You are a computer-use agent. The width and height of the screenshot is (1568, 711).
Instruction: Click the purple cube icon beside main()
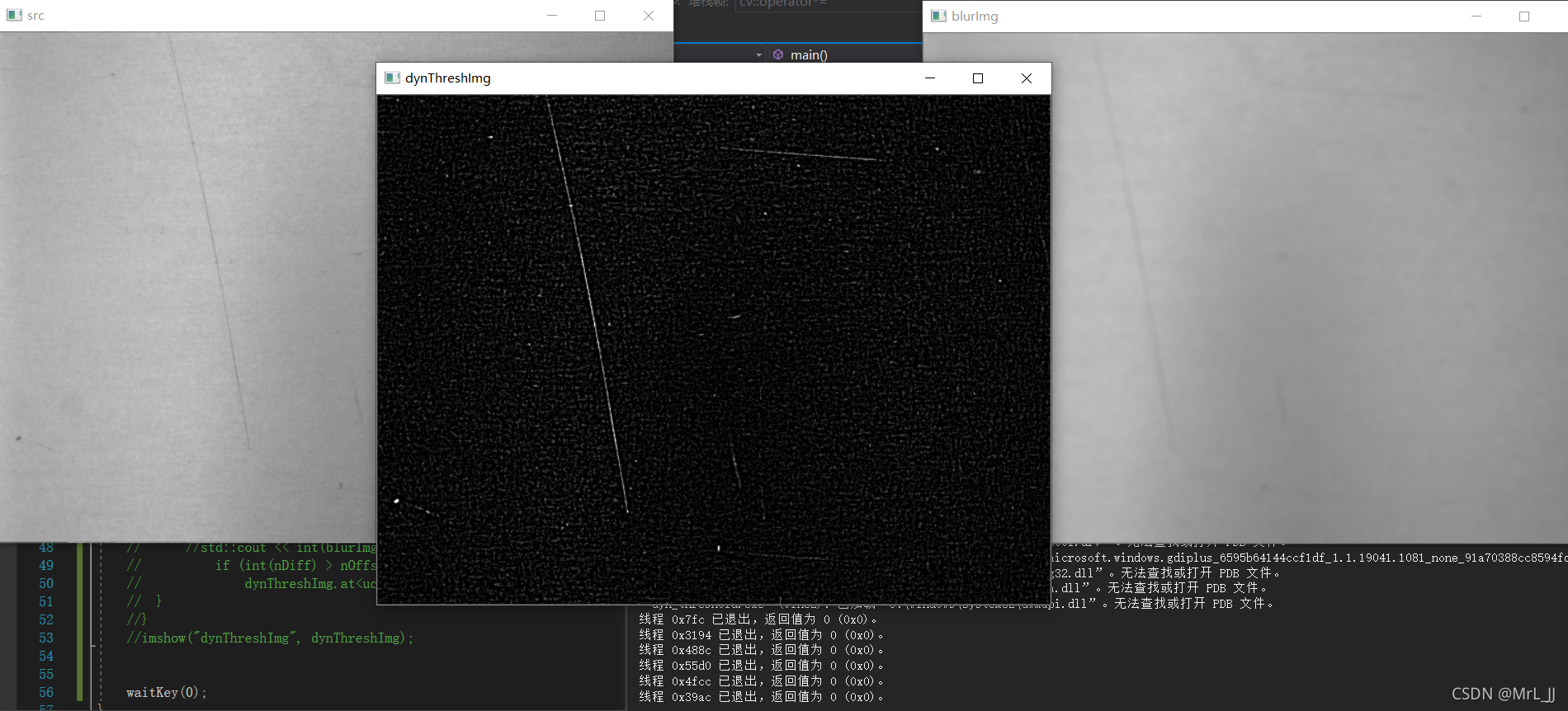tap(778, 54)
